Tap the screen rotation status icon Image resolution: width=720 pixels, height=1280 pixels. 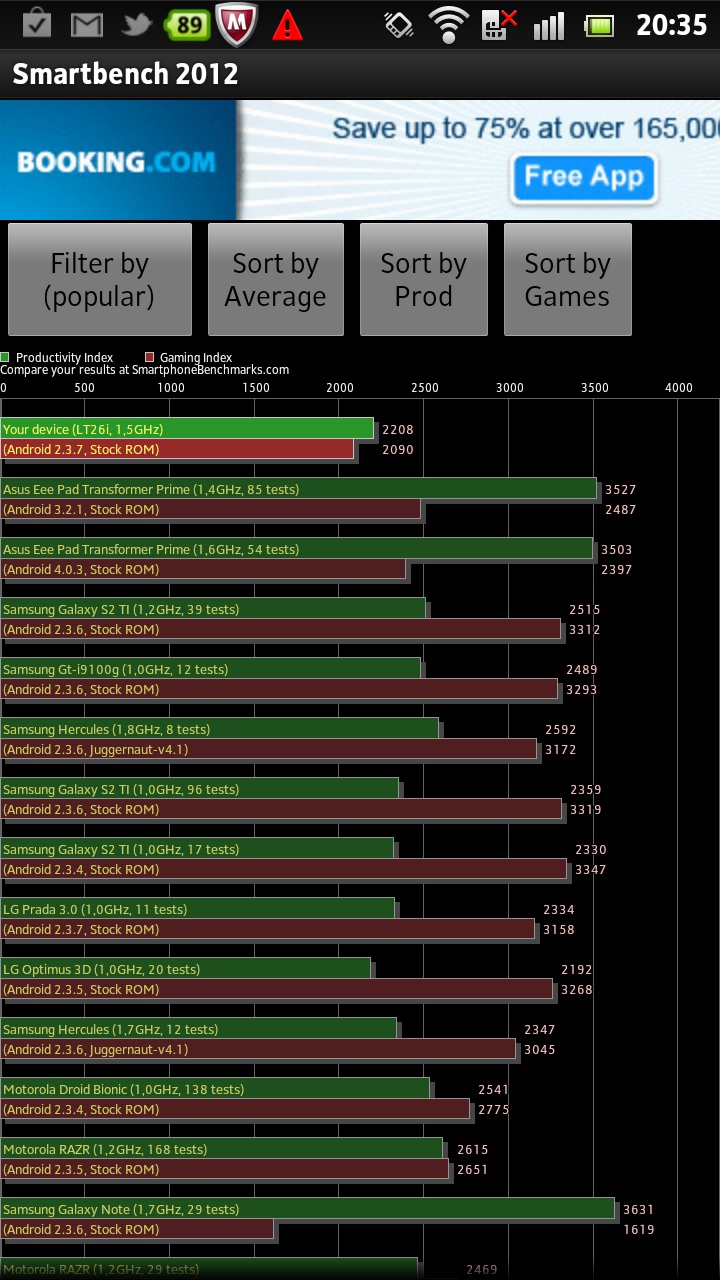398,24
